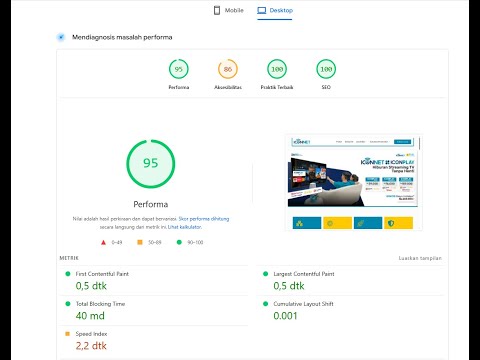
Task: Open the Praktik Terbaik score gauge
Action: [277, 69]
